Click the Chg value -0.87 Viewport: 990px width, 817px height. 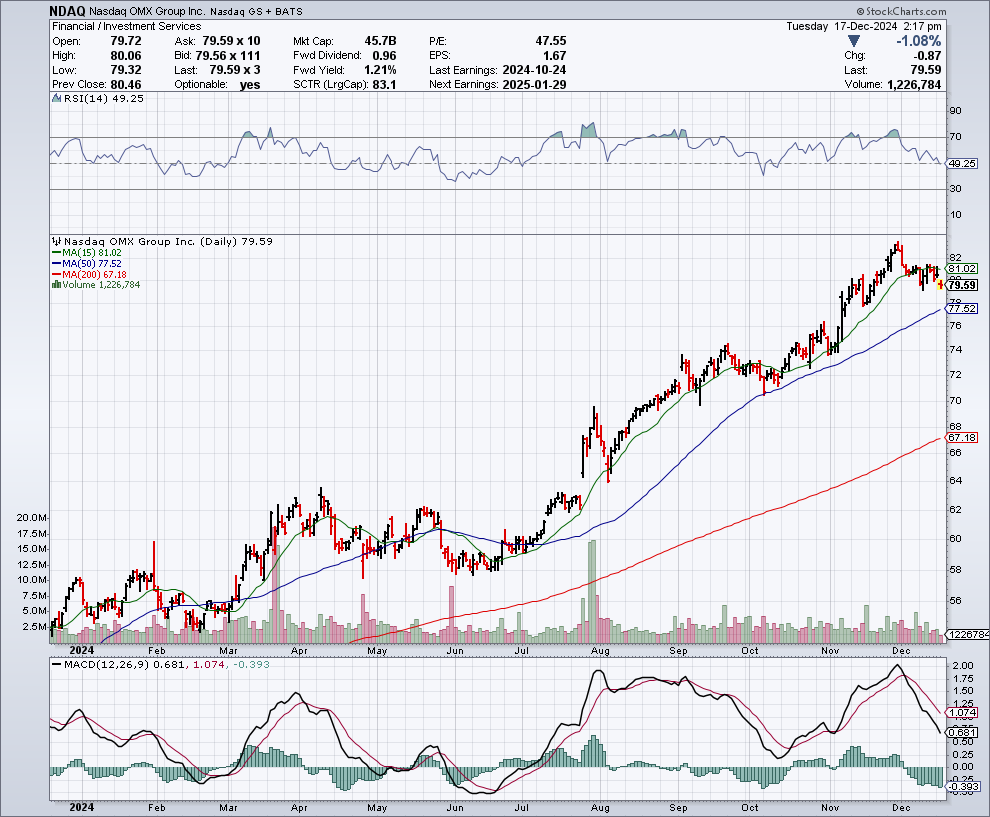[x=927, y=56]
